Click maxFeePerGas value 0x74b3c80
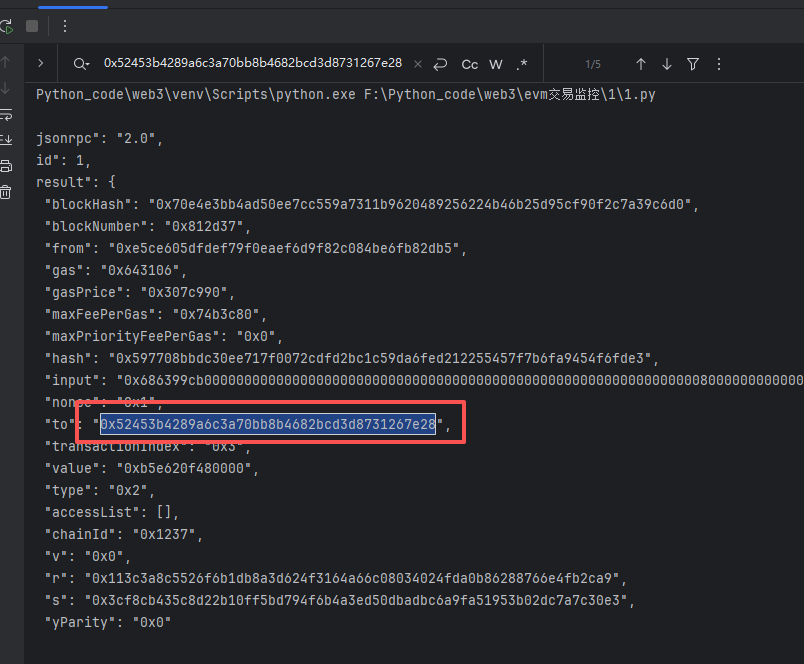 click(x=216, y=315)
